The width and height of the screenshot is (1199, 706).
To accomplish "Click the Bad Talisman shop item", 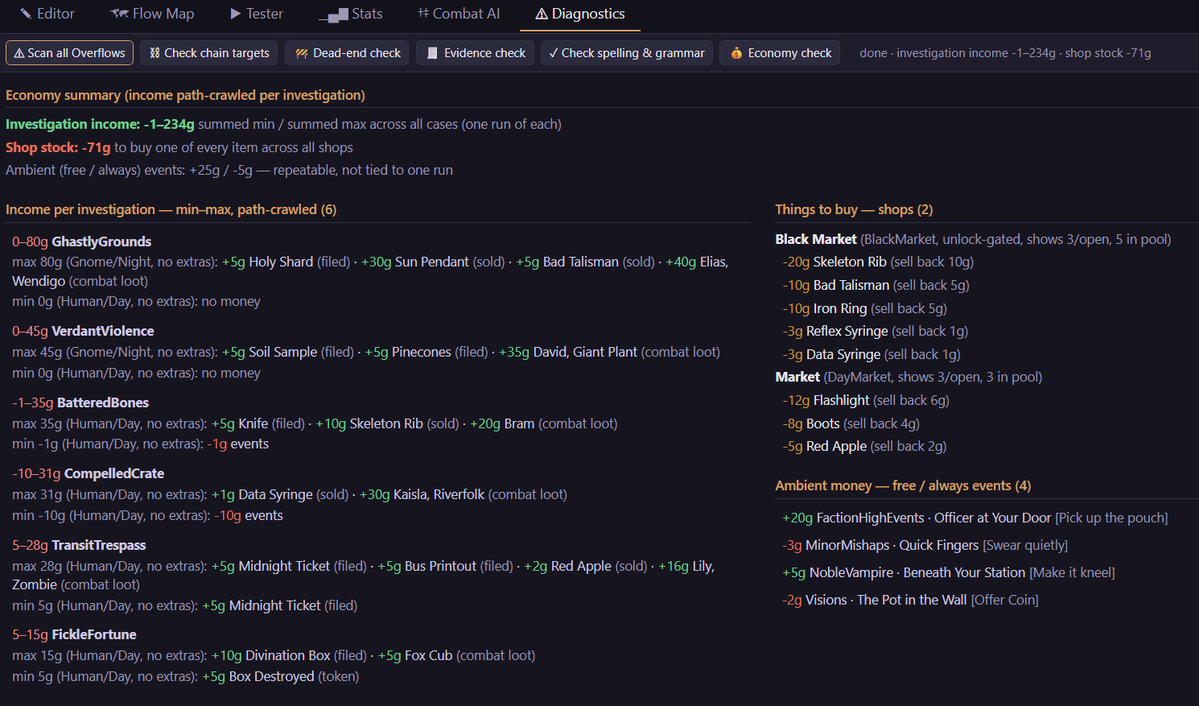I will (x=851, y=285).
